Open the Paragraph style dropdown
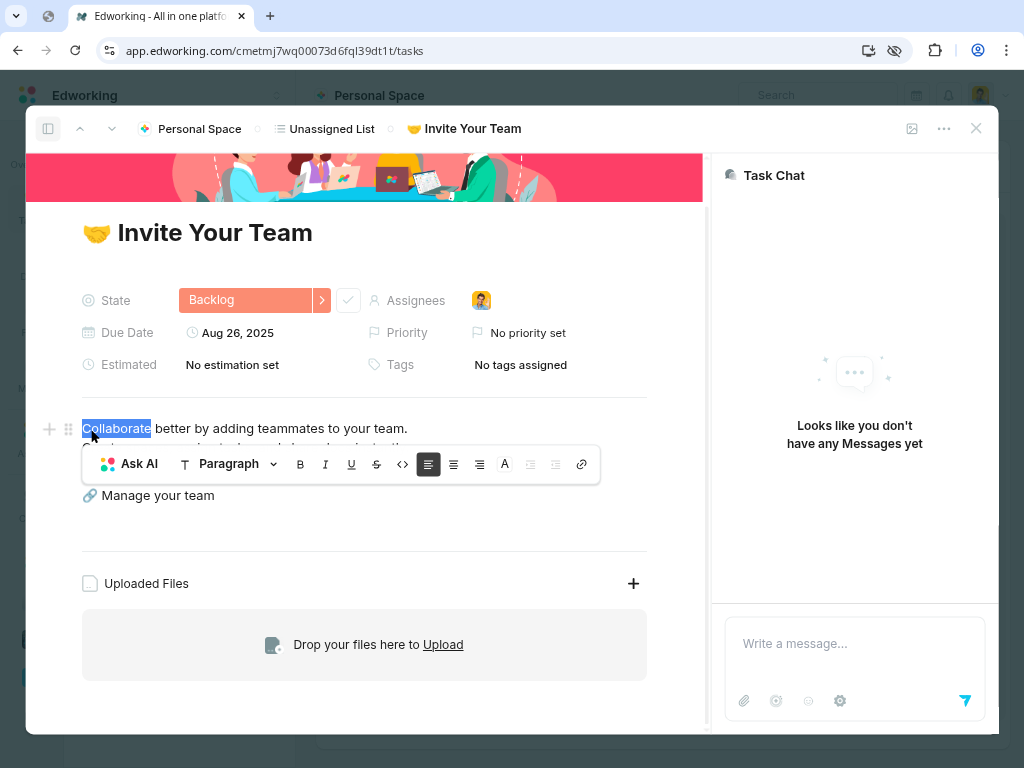 point(229,464)
